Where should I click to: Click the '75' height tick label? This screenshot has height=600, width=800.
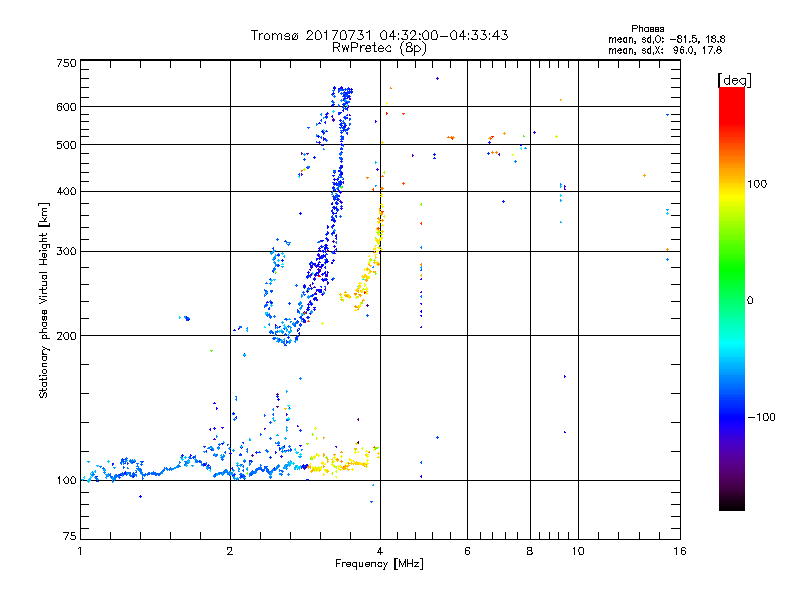[x=70, y=536]
